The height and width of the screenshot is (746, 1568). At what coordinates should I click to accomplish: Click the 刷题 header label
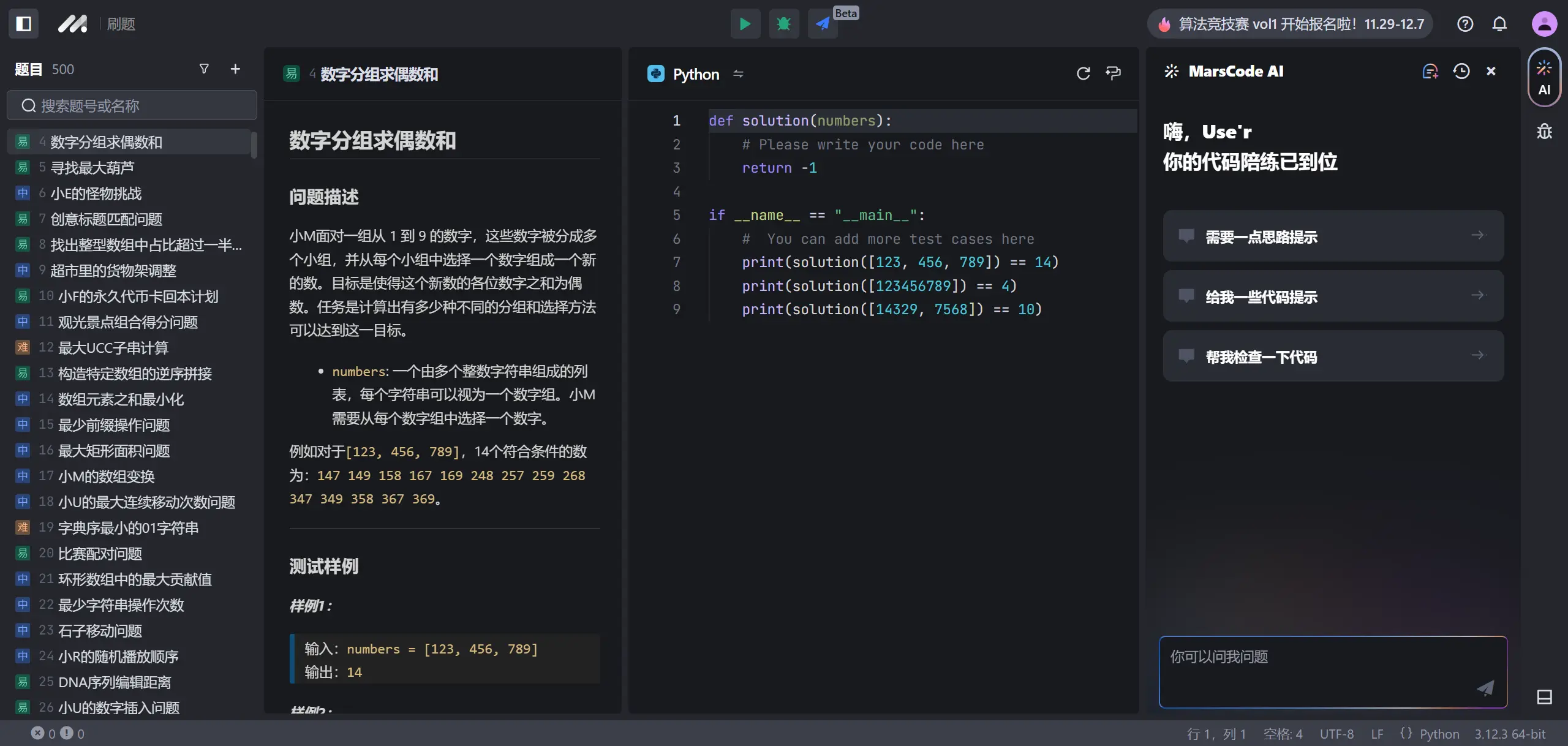pos(121,24)
